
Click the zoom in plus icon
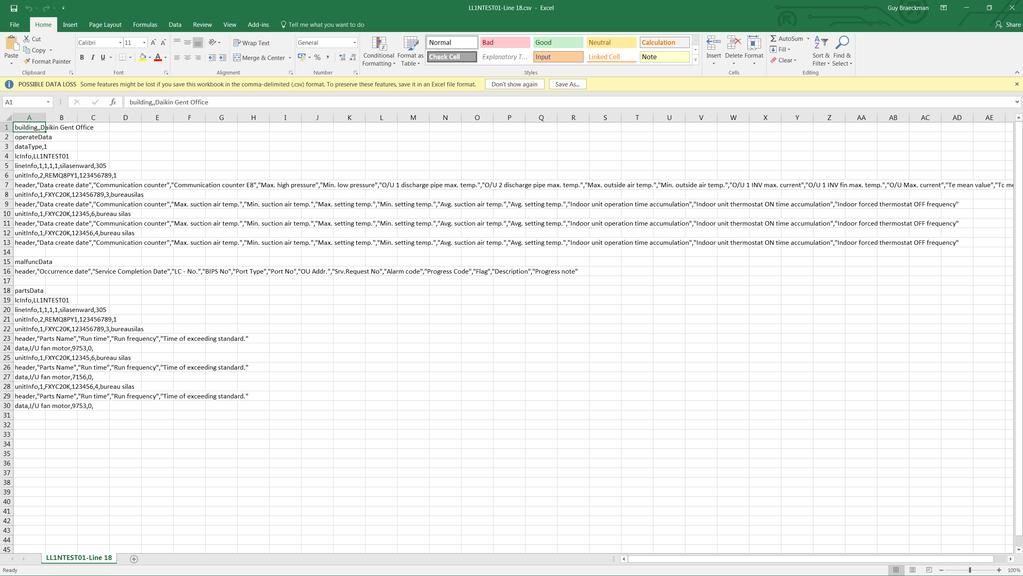coord(998,570)
